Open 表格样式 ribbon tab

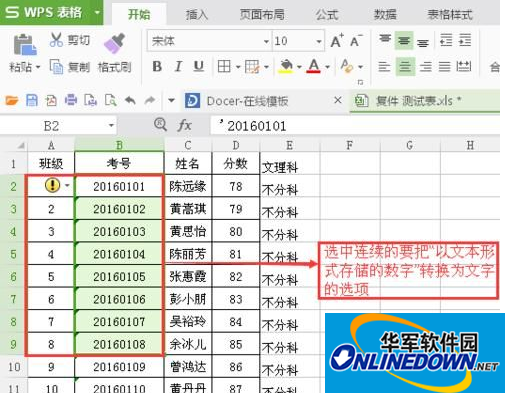450,14
